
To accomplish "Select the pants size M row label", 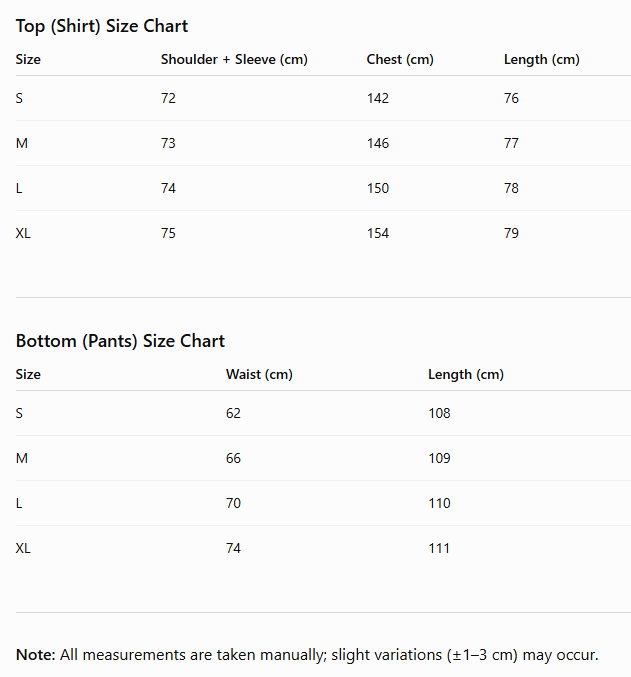I will pyautogui.click(x=22, y=458).
